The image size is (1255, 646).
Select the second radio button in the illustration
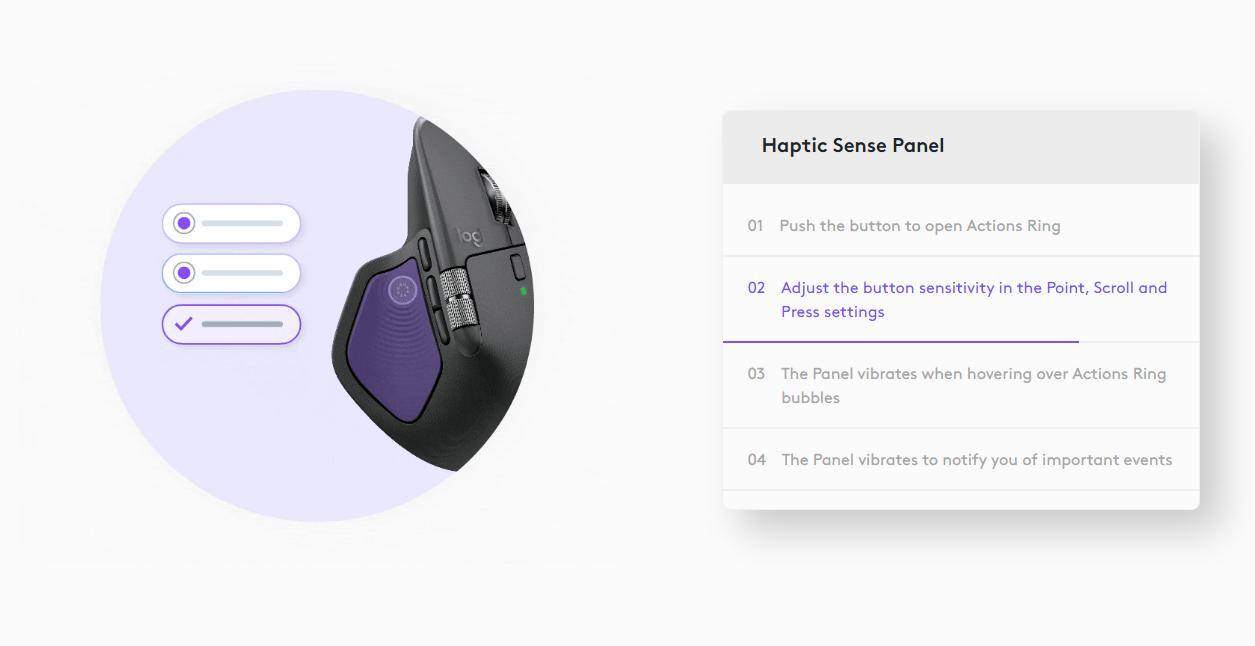184,273
